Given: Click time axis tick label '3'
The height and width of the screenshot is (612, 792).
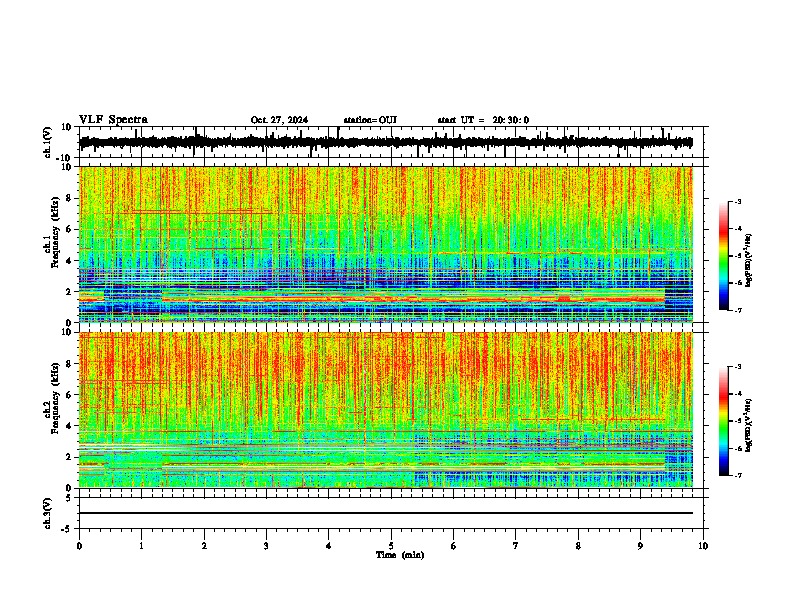Looking at the screenshot, I should (266, 546).
